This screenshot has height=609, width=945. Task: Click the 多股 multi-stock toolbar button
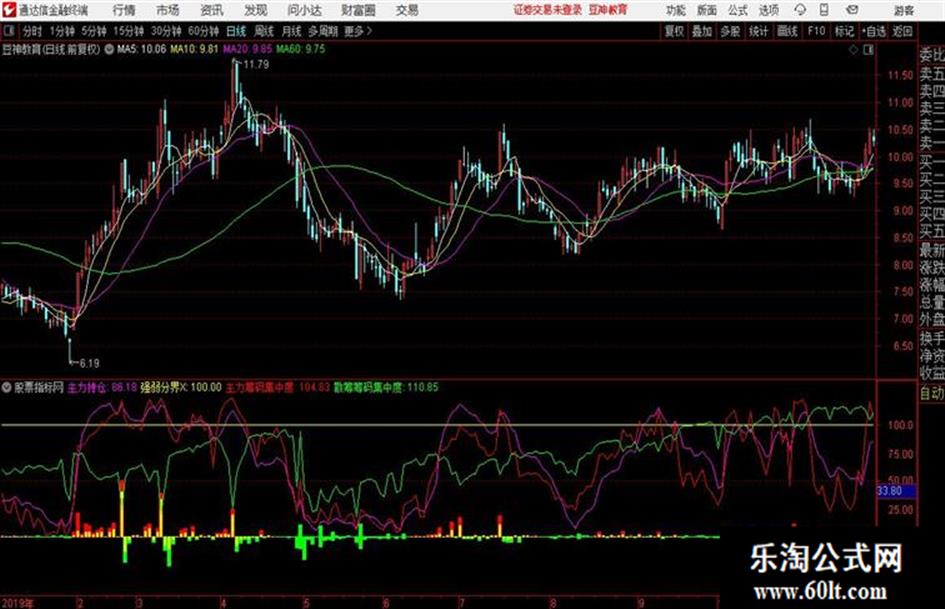pos(730,31)
